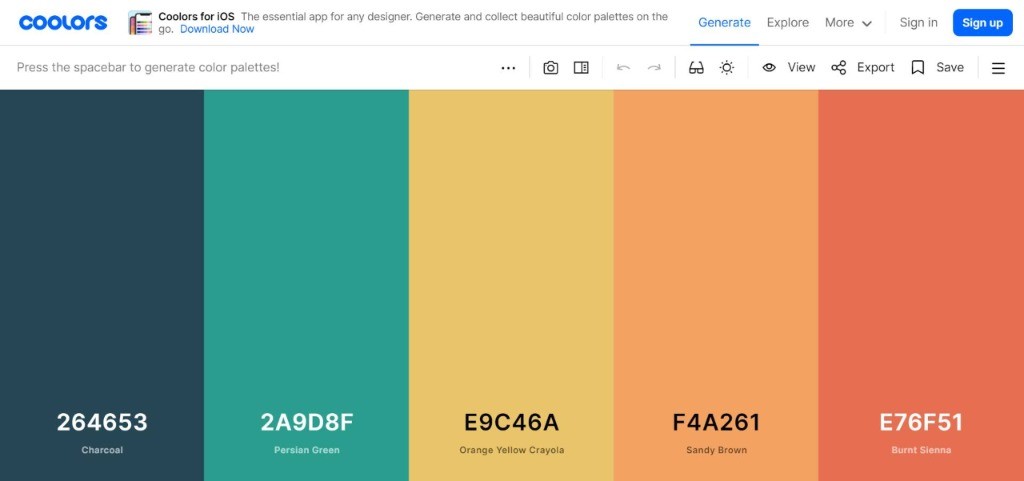Open the three-dots more options menu

[508, 68]
